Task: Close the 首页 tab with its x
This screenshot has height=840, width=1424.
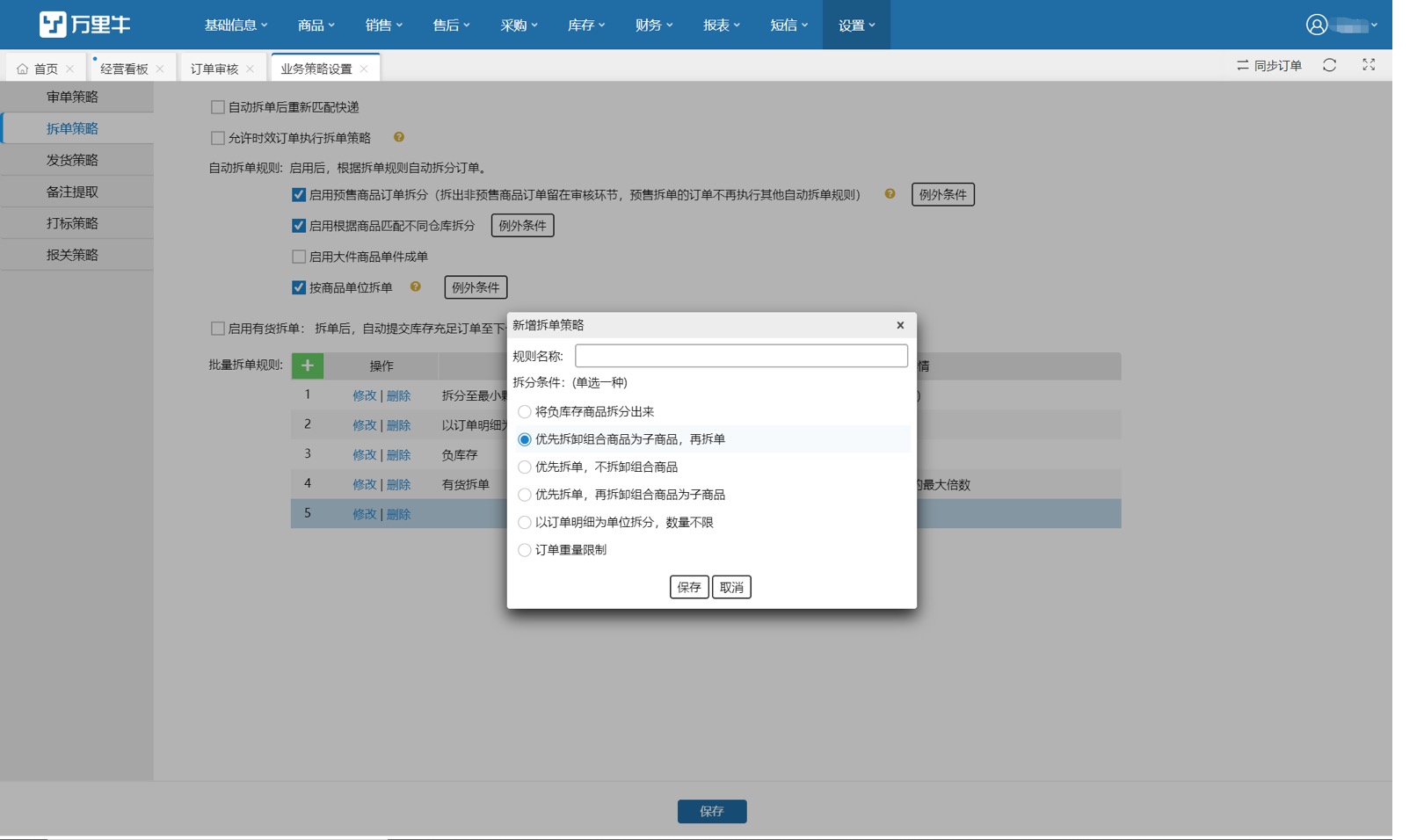Action: [x=70, y=69]
